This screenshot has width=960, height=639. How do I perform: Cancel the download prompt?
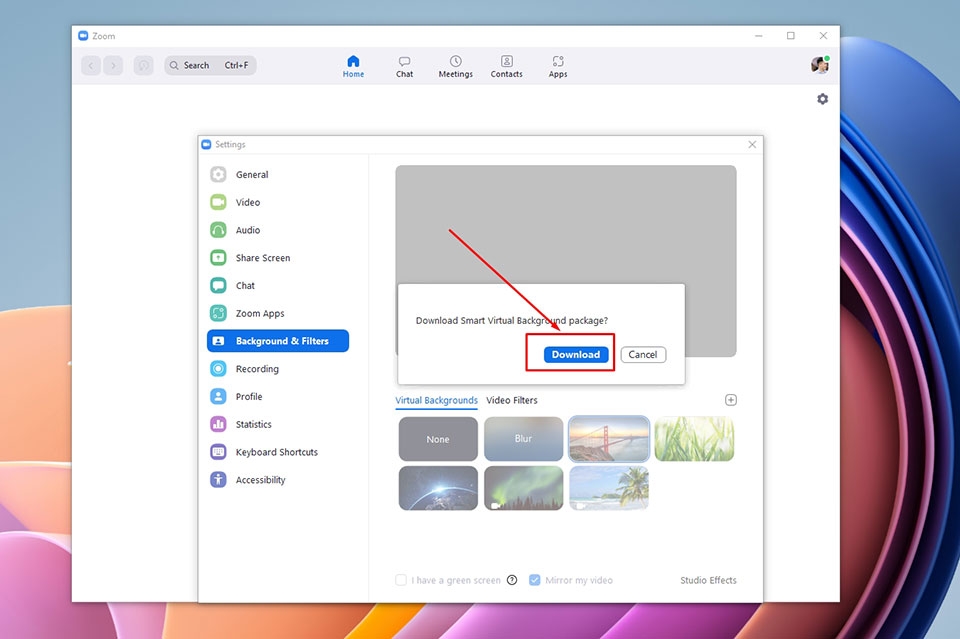tap(643, 354)
